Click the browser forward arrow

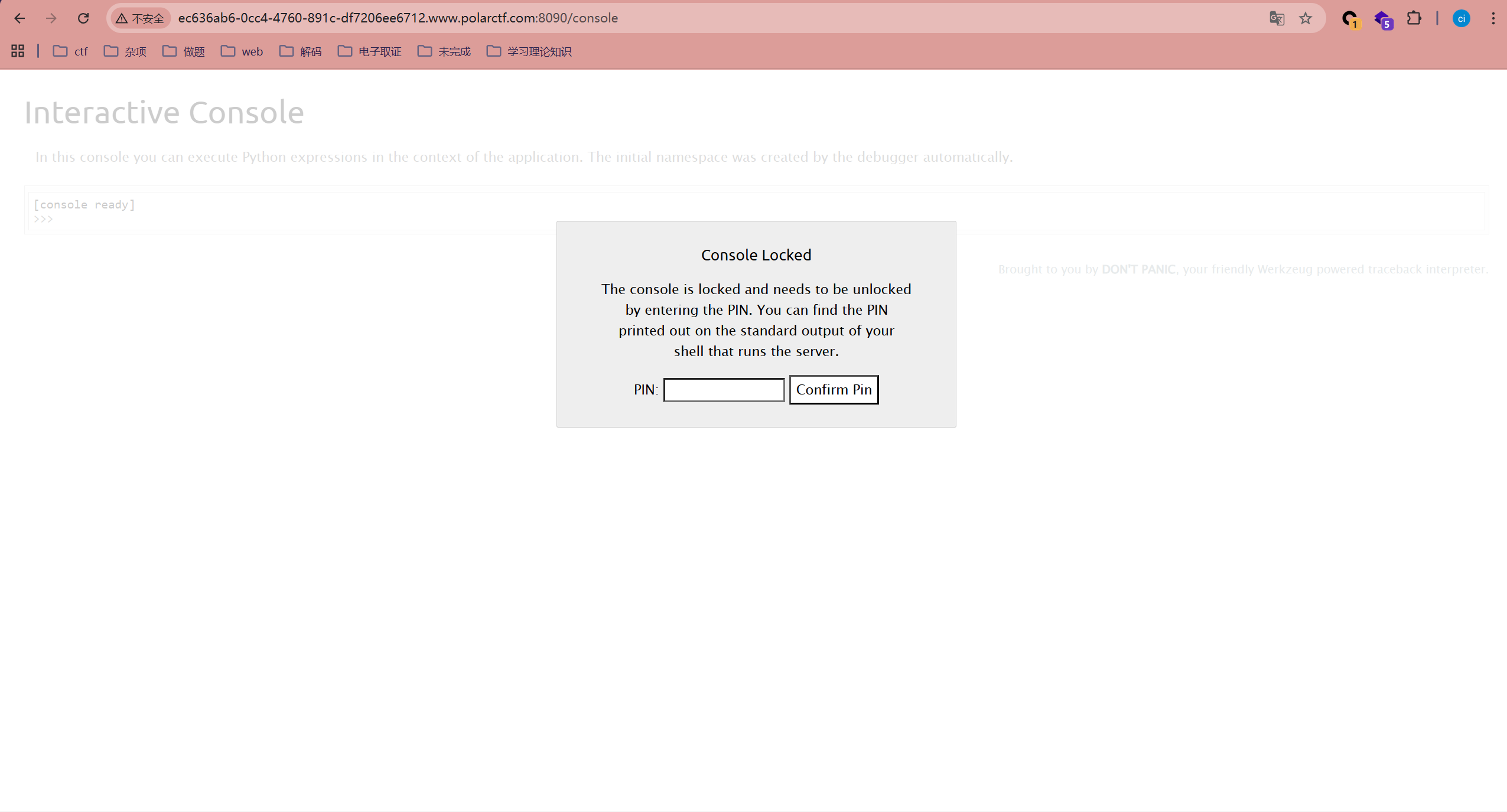[51, 18]
